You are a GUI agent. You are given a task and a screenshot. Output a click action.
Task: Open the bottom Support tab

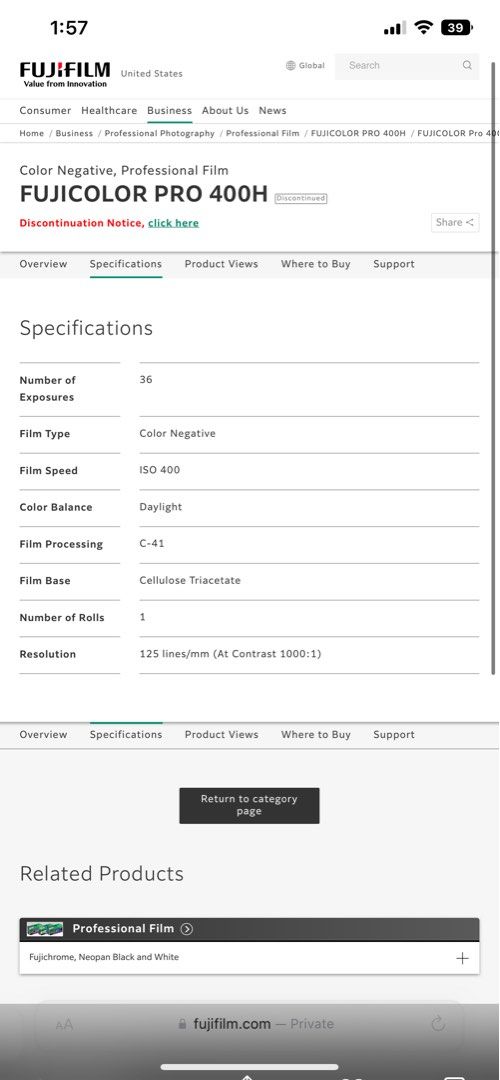point(394,735)
